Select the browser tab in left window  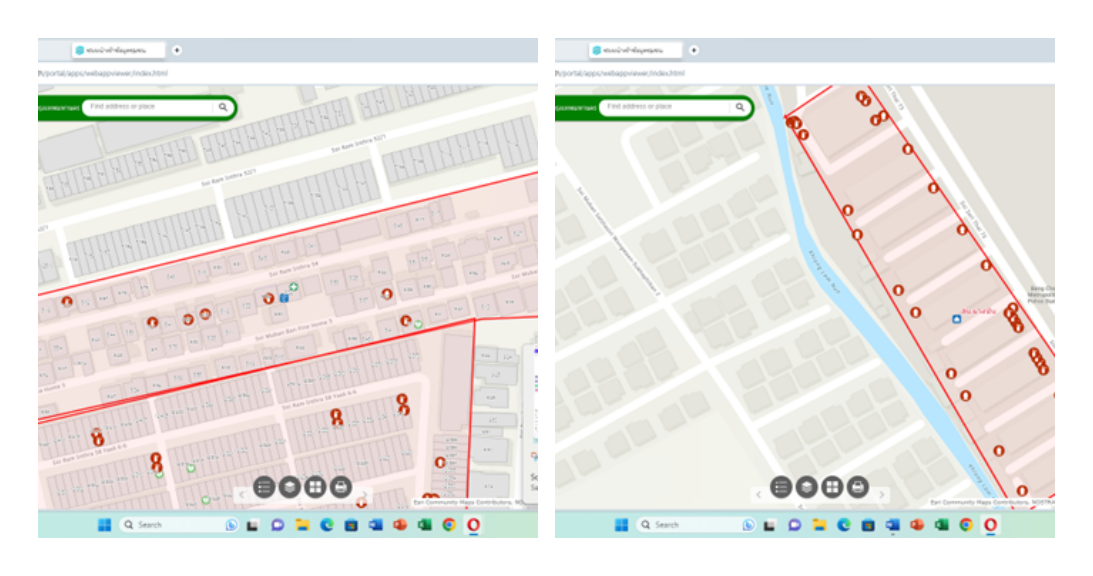pyautogui.click(x=117, y=50)
